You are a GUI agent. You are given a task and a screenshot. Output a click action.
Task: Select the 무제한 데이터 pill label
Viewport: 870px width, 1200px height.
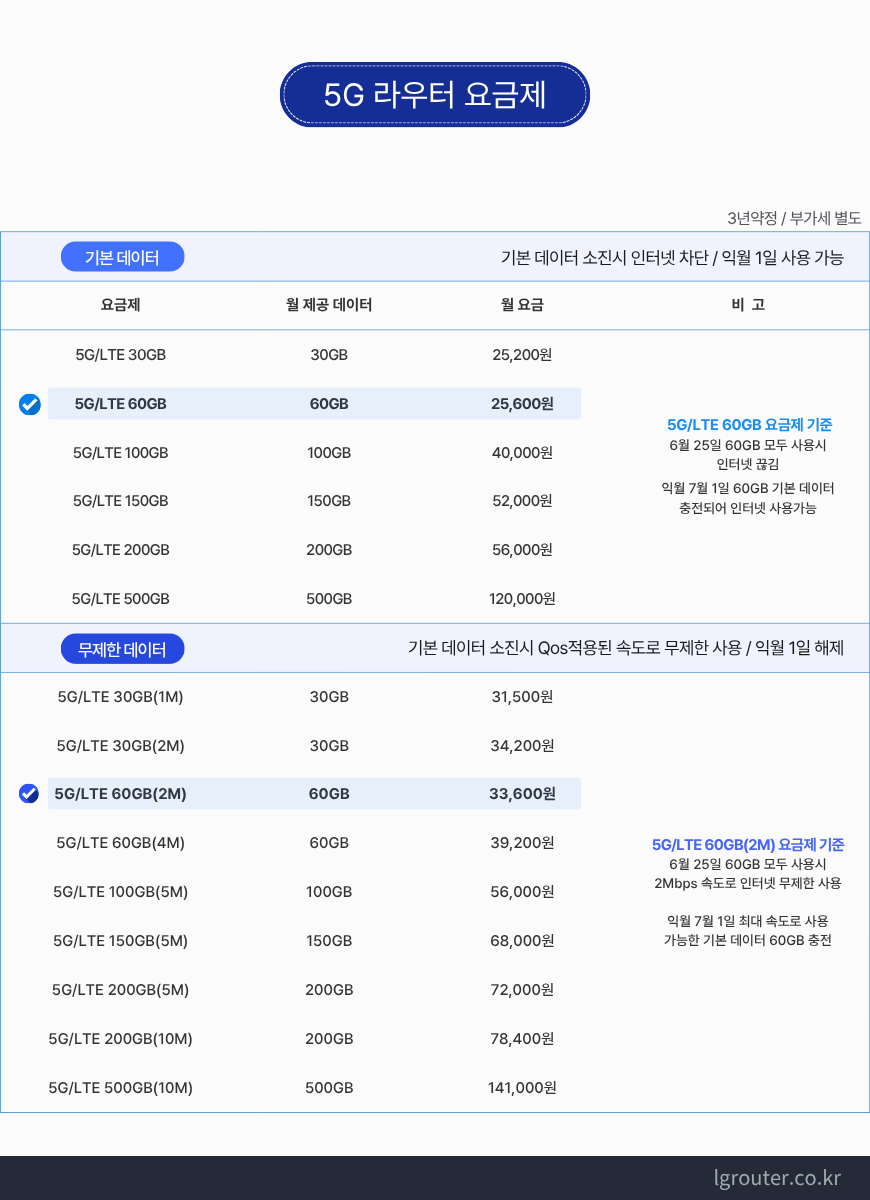point(122,649)
